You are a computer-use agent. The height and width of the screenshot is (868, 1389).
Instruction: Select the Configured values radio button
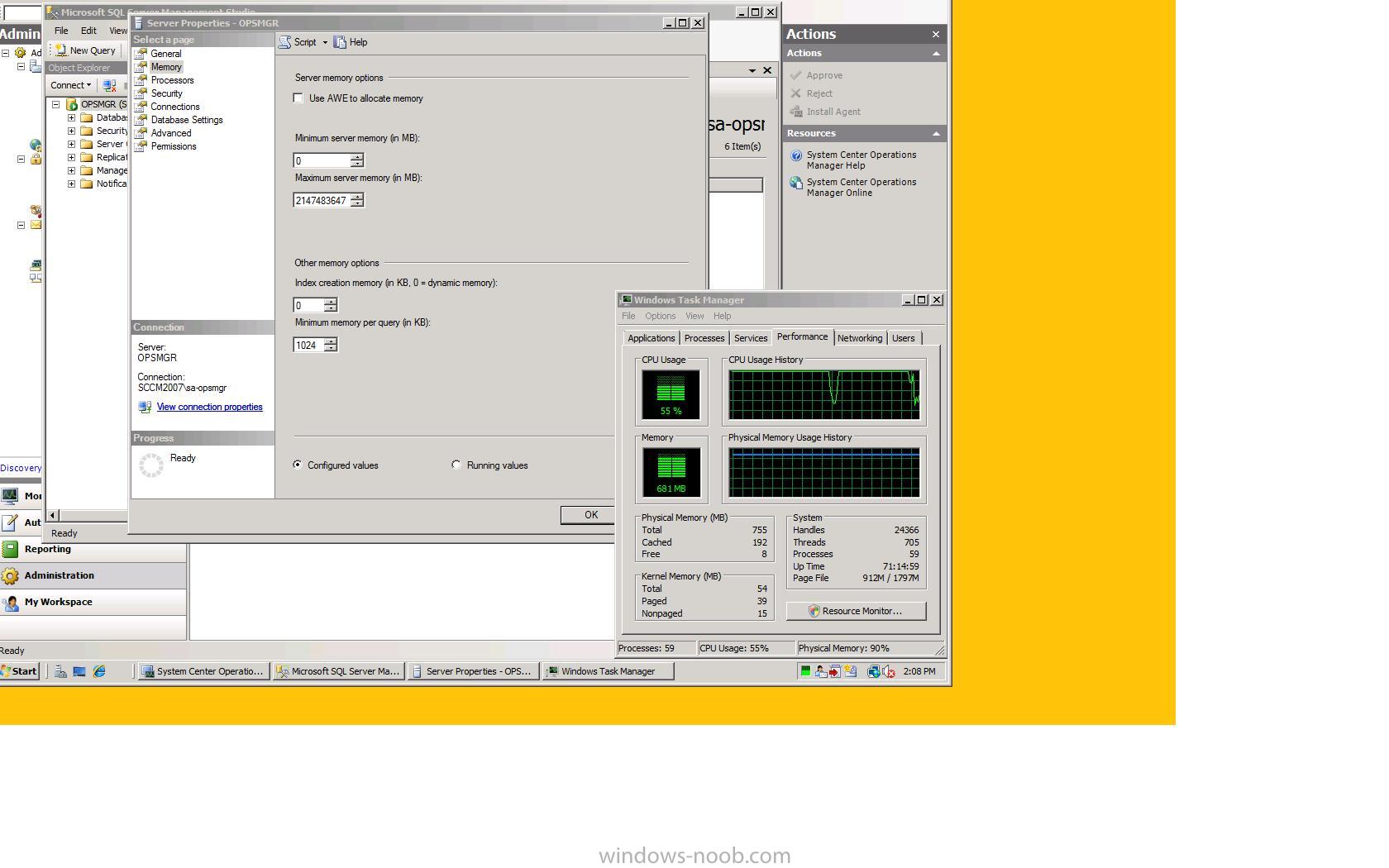pyautogui.click(x=298, y=465)
